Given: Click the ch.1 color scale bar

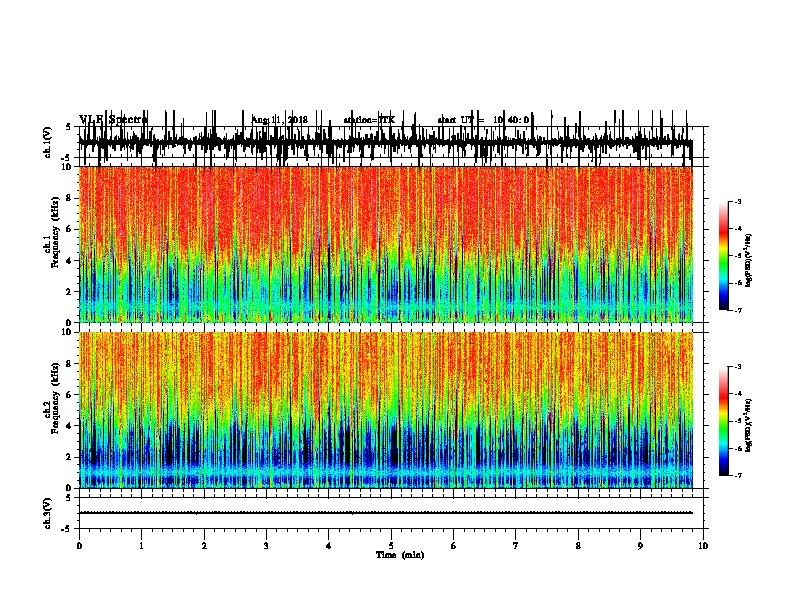Looking at the screenshot, I should pyautogui.click(x=724, y=256).
